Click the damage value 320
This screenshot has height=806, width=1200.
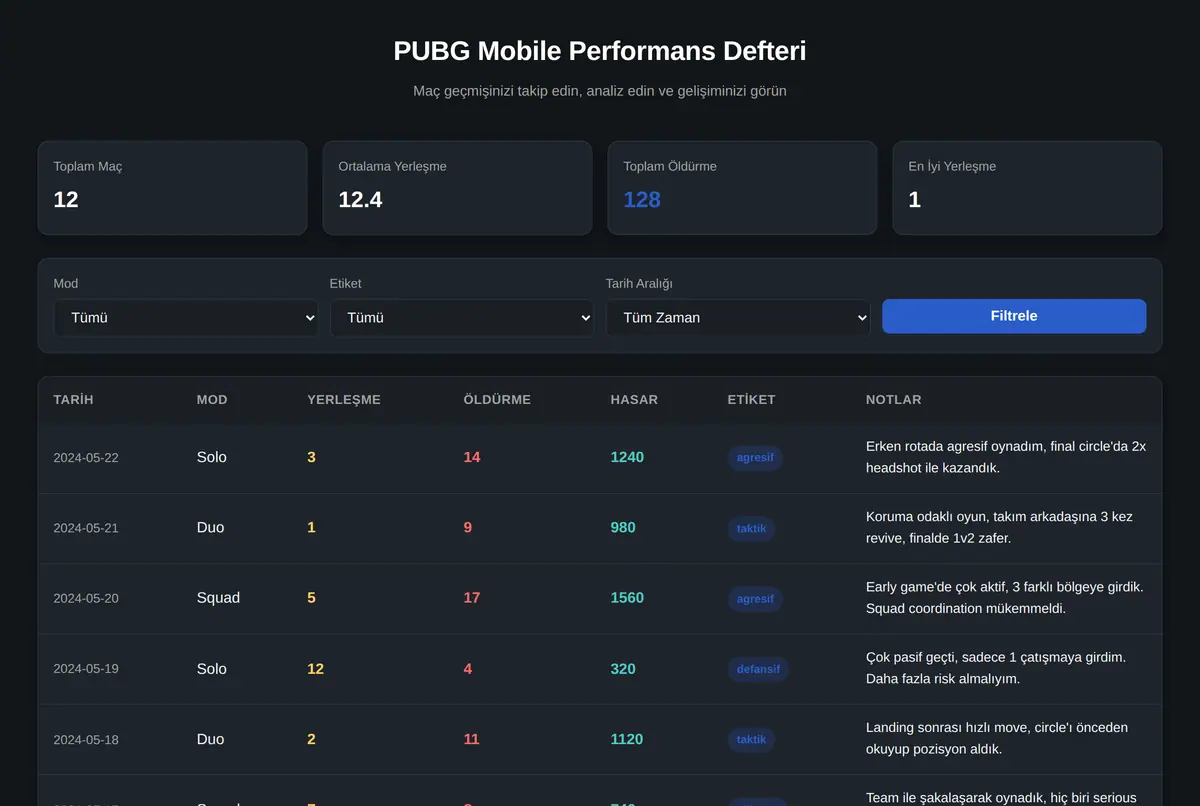click(623, 668)
